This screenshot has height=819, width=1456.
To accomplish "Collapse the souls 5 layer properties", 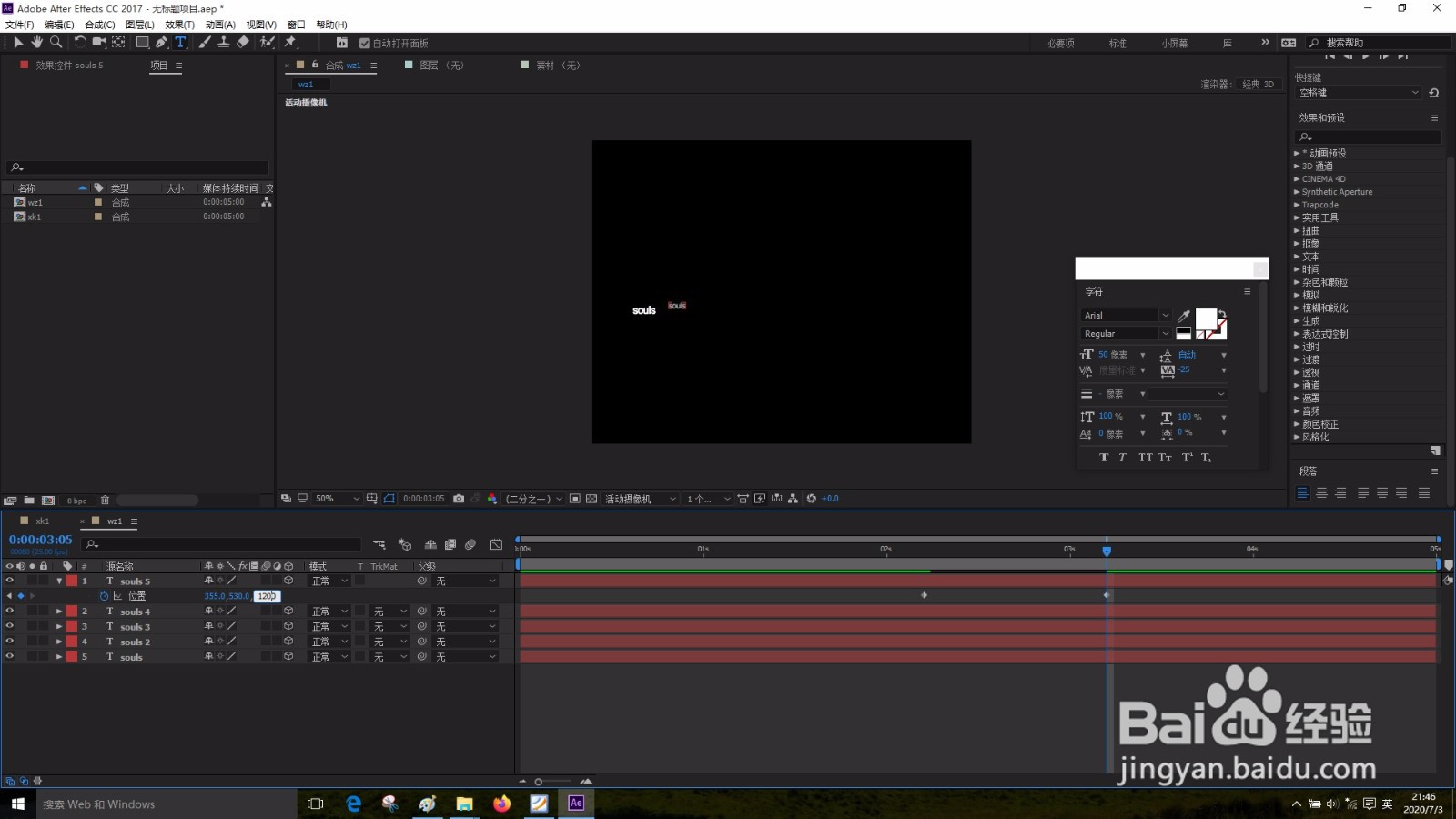I will tap(59, 581).
